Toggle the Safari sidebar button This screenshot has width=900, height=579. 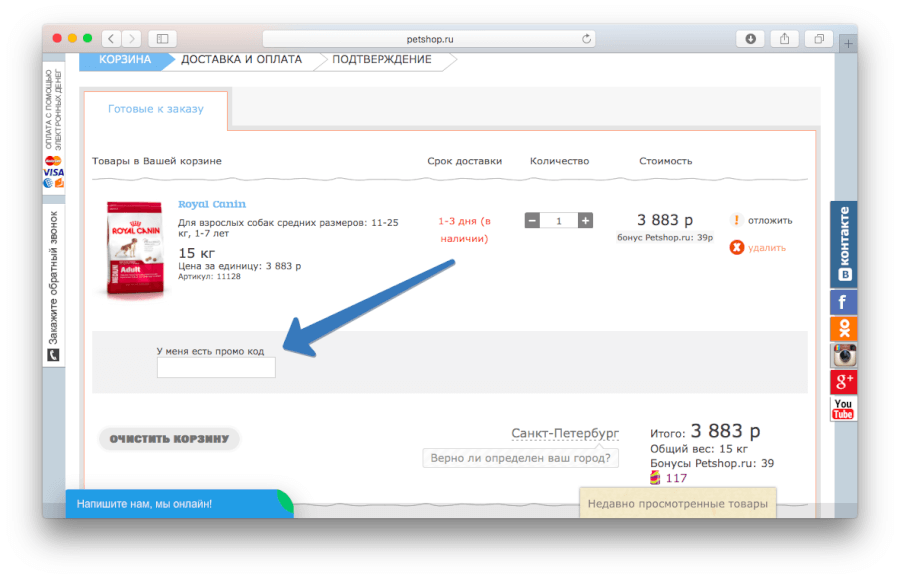pos(162,39)
